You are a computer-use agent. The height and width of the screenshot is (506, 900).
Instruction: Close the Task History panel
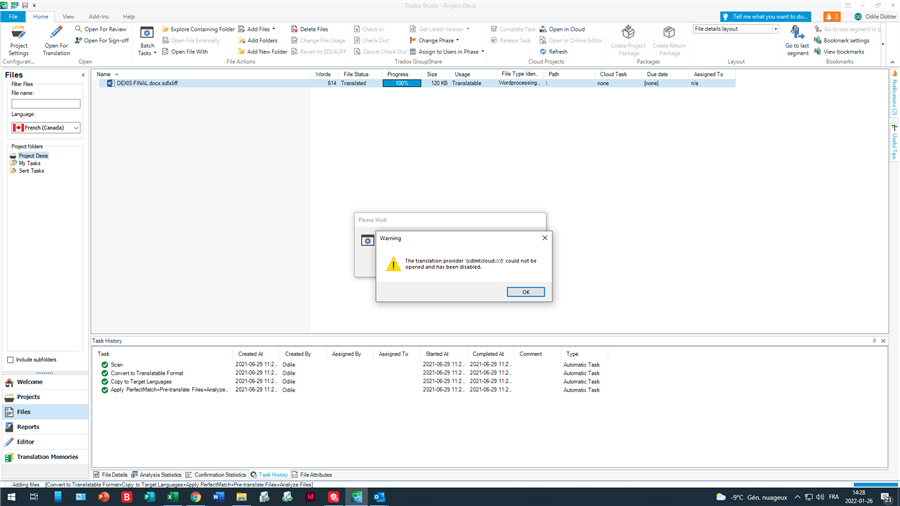tap(883, 341)
